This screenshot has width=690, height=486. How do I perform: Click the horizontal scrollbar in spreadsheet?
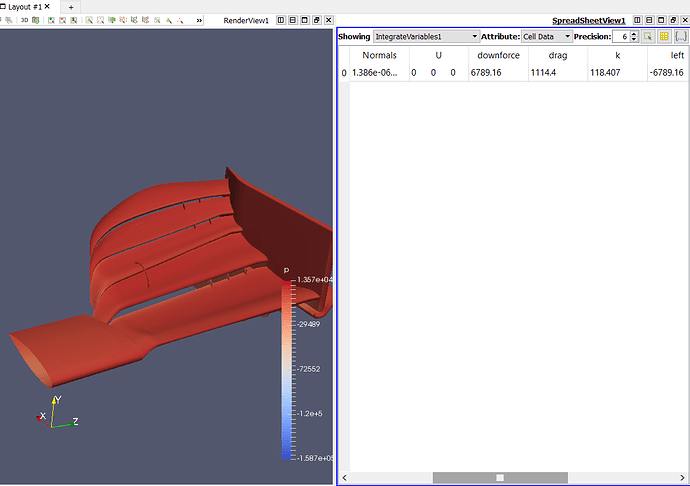(500, 477)
